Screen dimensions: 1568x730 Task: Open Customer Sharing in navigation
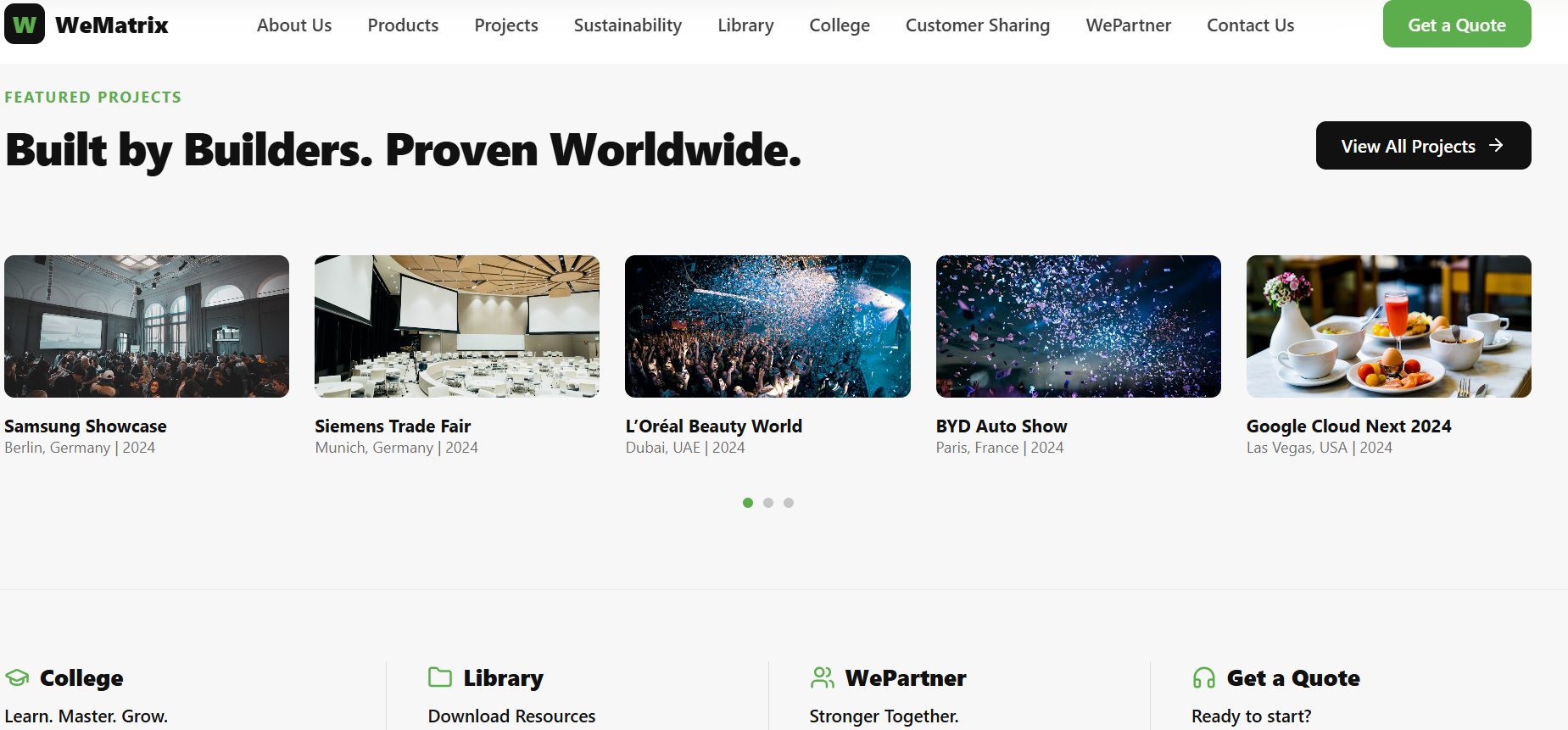coord(978,25)
